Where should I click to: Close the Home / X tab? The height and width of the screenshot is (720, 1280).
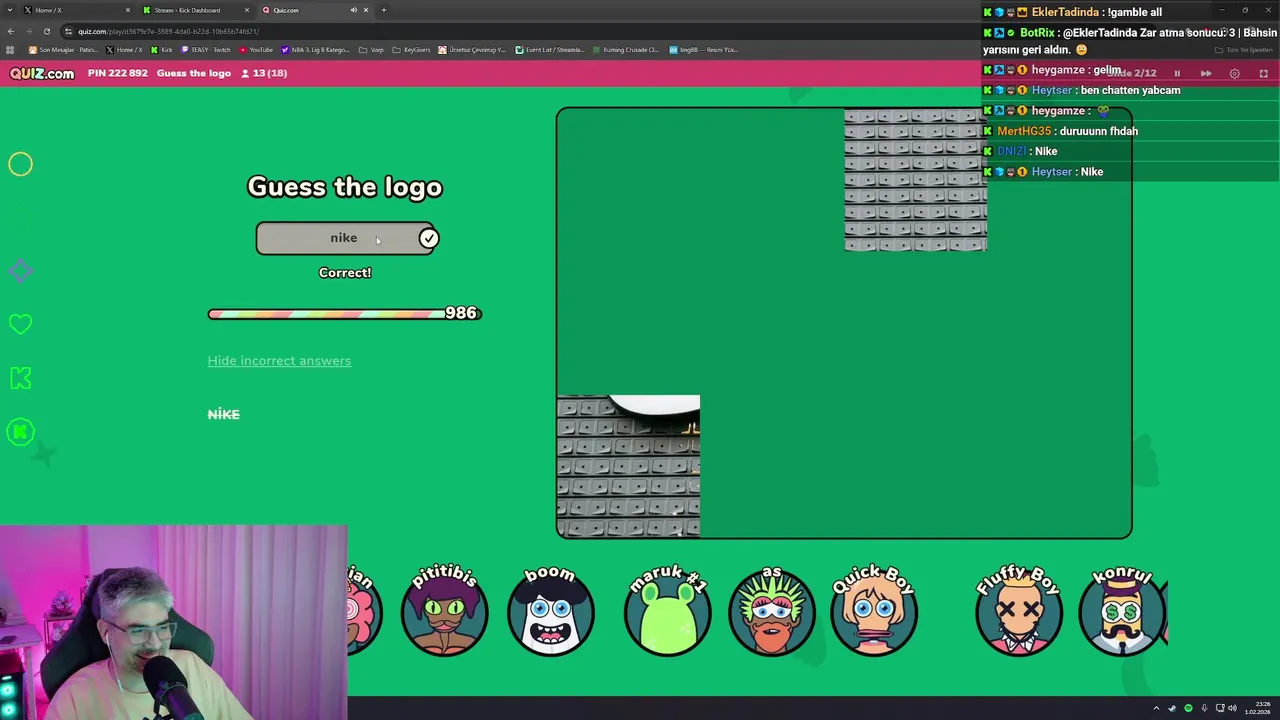pos(127,10)
